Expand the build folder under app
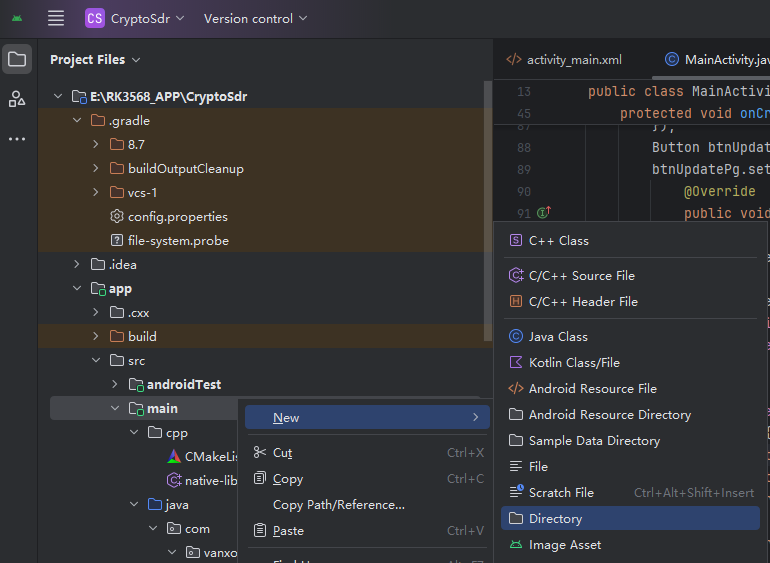The width and height of the screenshot is (770, 563). (x=96, y=337)
